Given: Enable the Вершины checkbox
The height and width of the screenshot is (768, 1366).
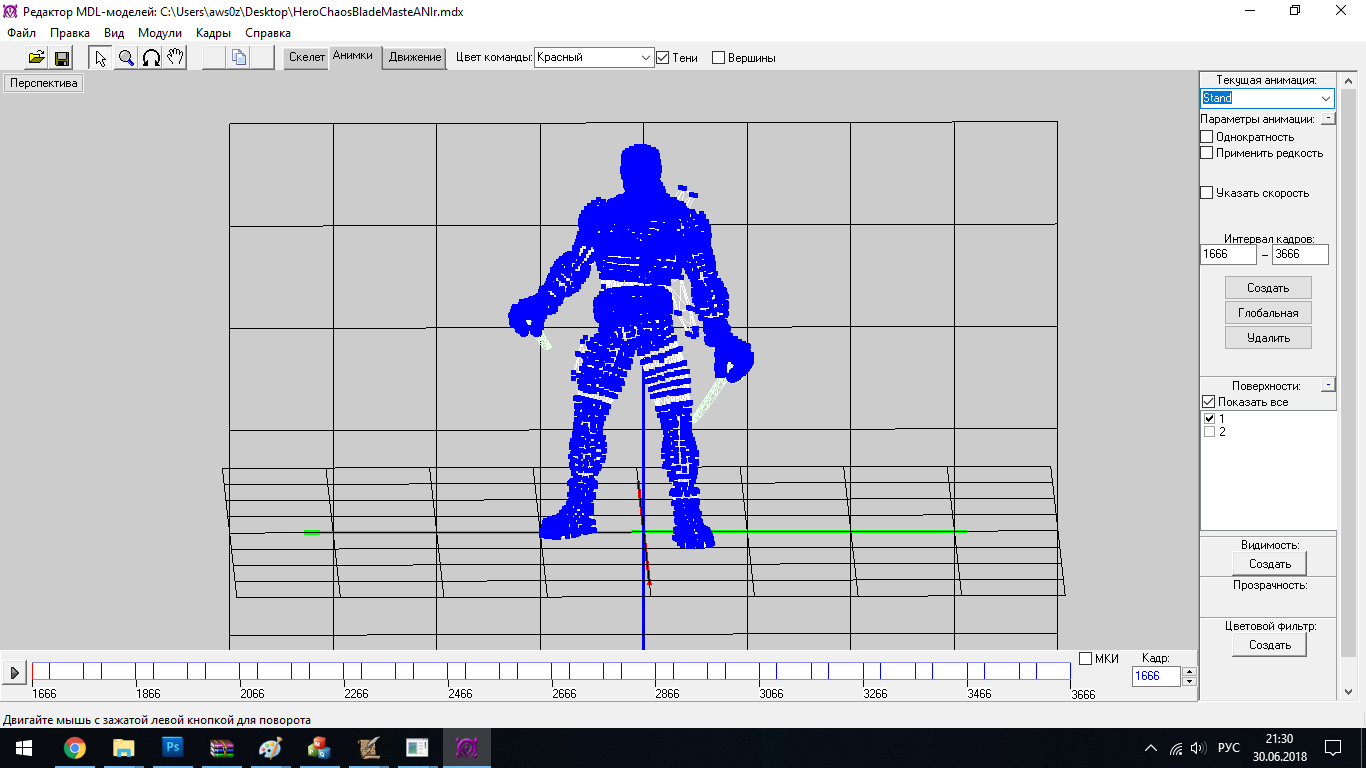Looking at the screenshot, I should point(718,58).
